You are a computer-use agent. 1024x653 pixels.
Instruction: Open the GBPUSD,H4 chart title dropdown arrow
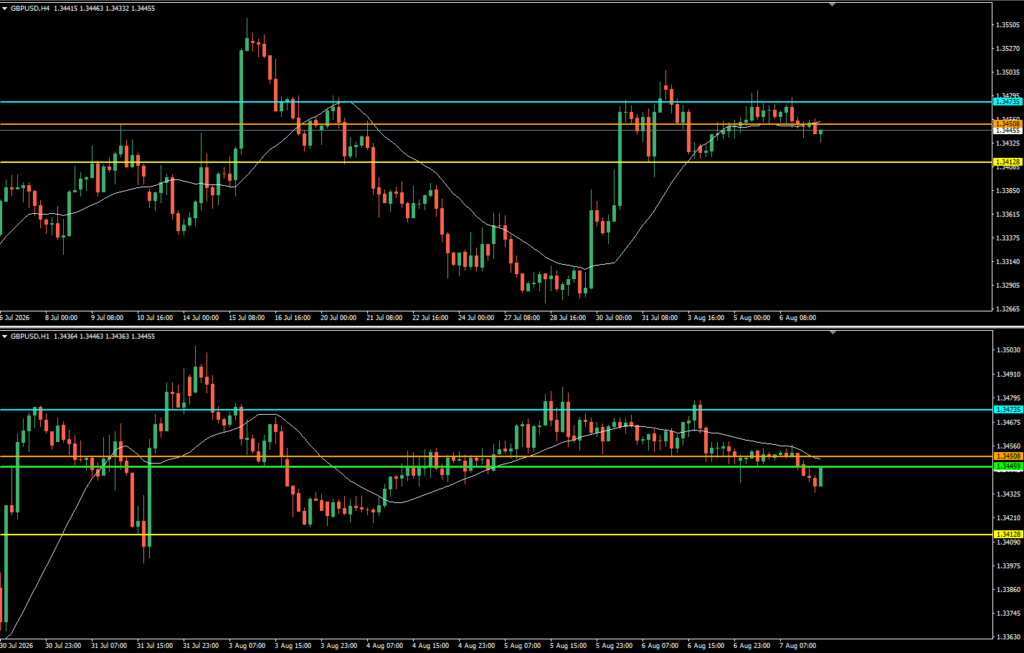point(5,8)
